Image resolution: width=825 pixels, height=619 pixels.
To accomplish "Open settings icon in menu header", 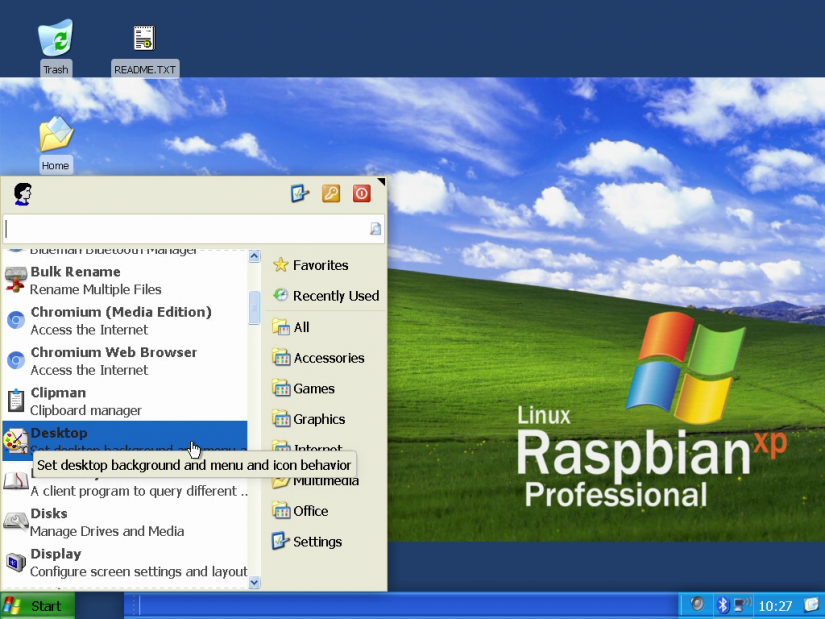I will click(x=300, y=194).
